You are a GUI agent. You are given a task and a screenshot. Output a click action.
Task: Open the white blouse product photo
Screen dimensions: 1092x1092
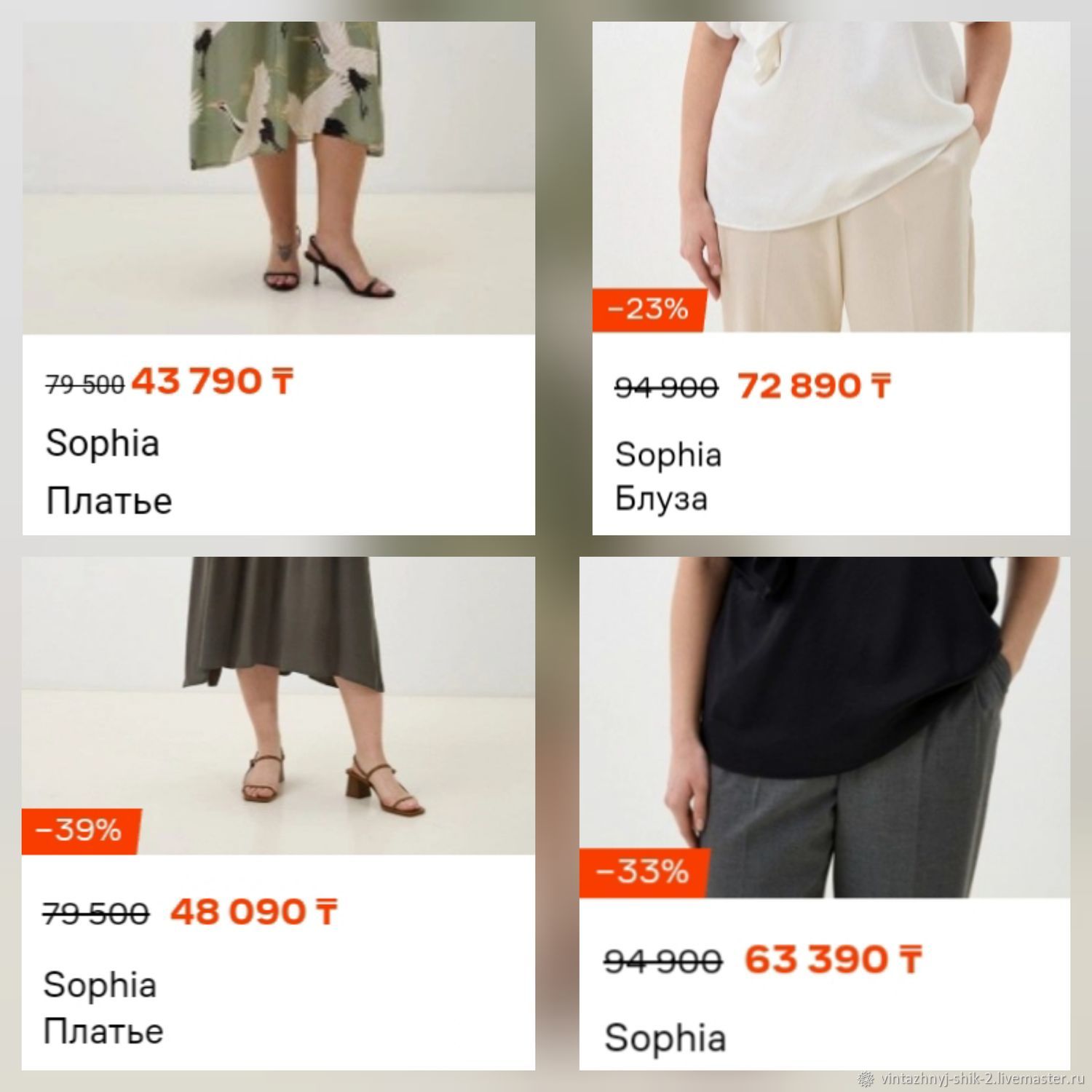pos(831,177)
